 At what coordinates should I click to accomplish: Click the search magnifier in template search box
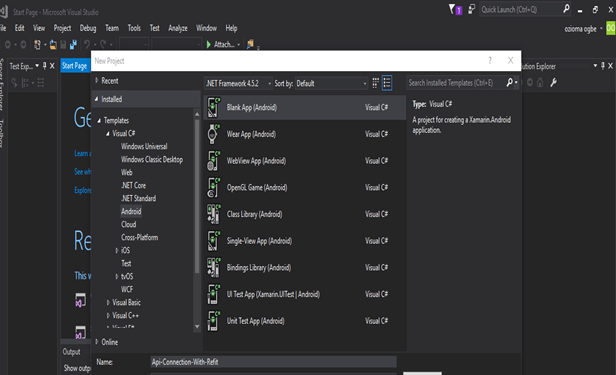click(x=510, y=82)
